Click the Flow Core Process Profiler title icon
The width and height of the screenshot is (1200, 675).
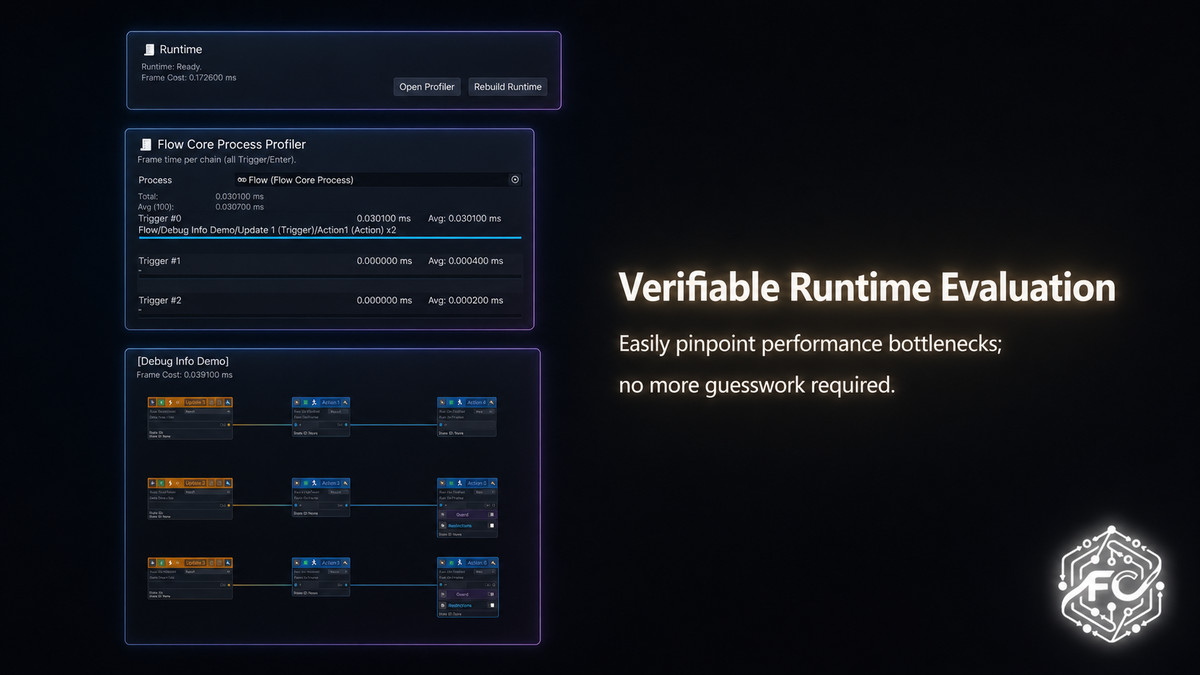click(146, 144)
